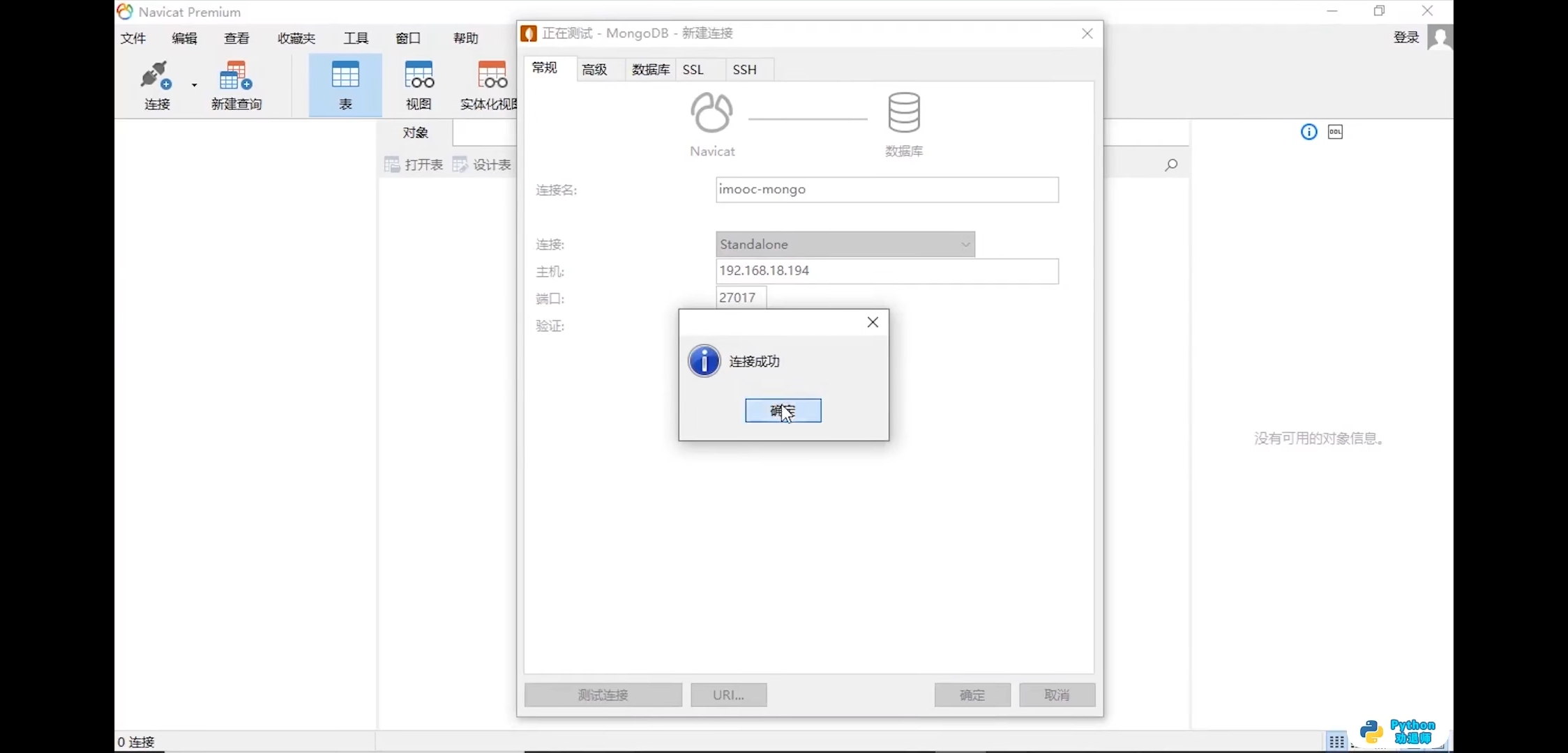Open the Favorites (收藏夹) menu
This screenshot has height=753, width=1568.
(x=296, y=38)
